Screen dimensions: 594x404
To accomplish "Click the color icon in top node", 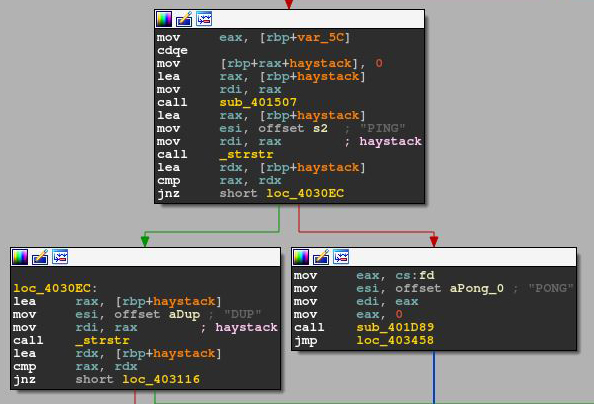I will [164, 19].
